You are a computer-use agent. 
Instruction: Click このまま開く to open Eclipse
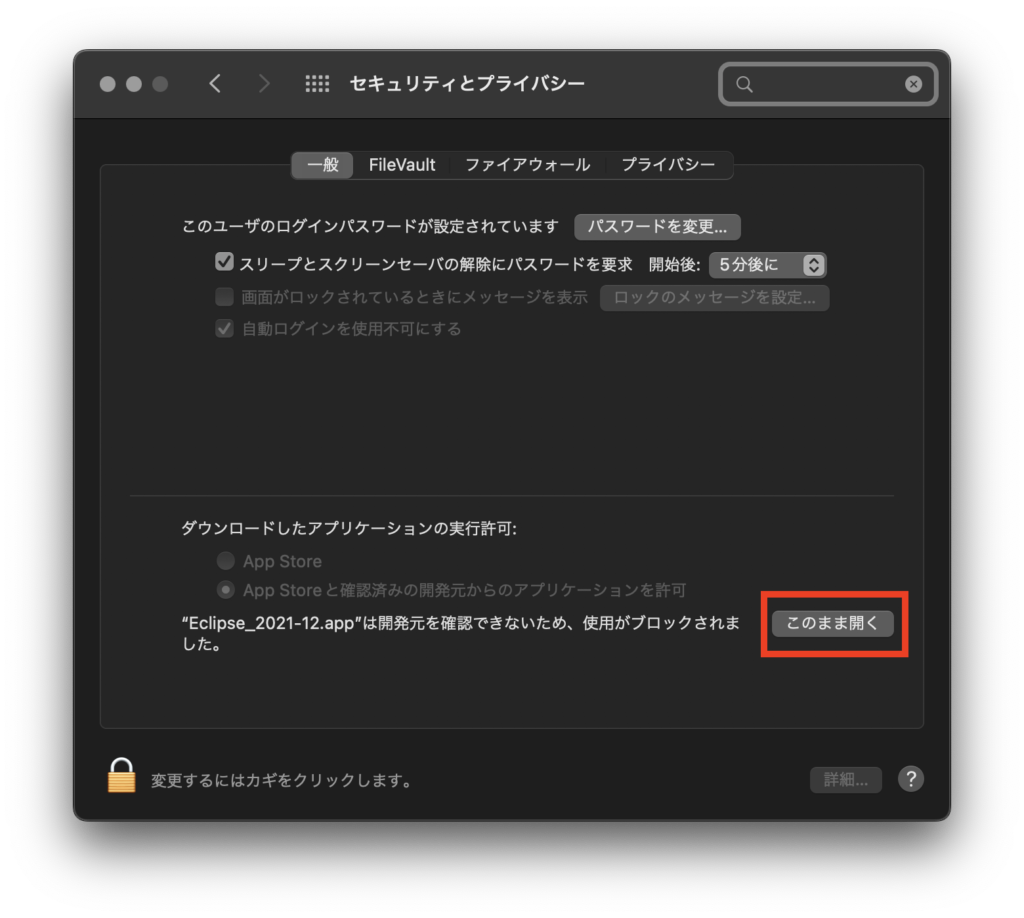[833, 623]
